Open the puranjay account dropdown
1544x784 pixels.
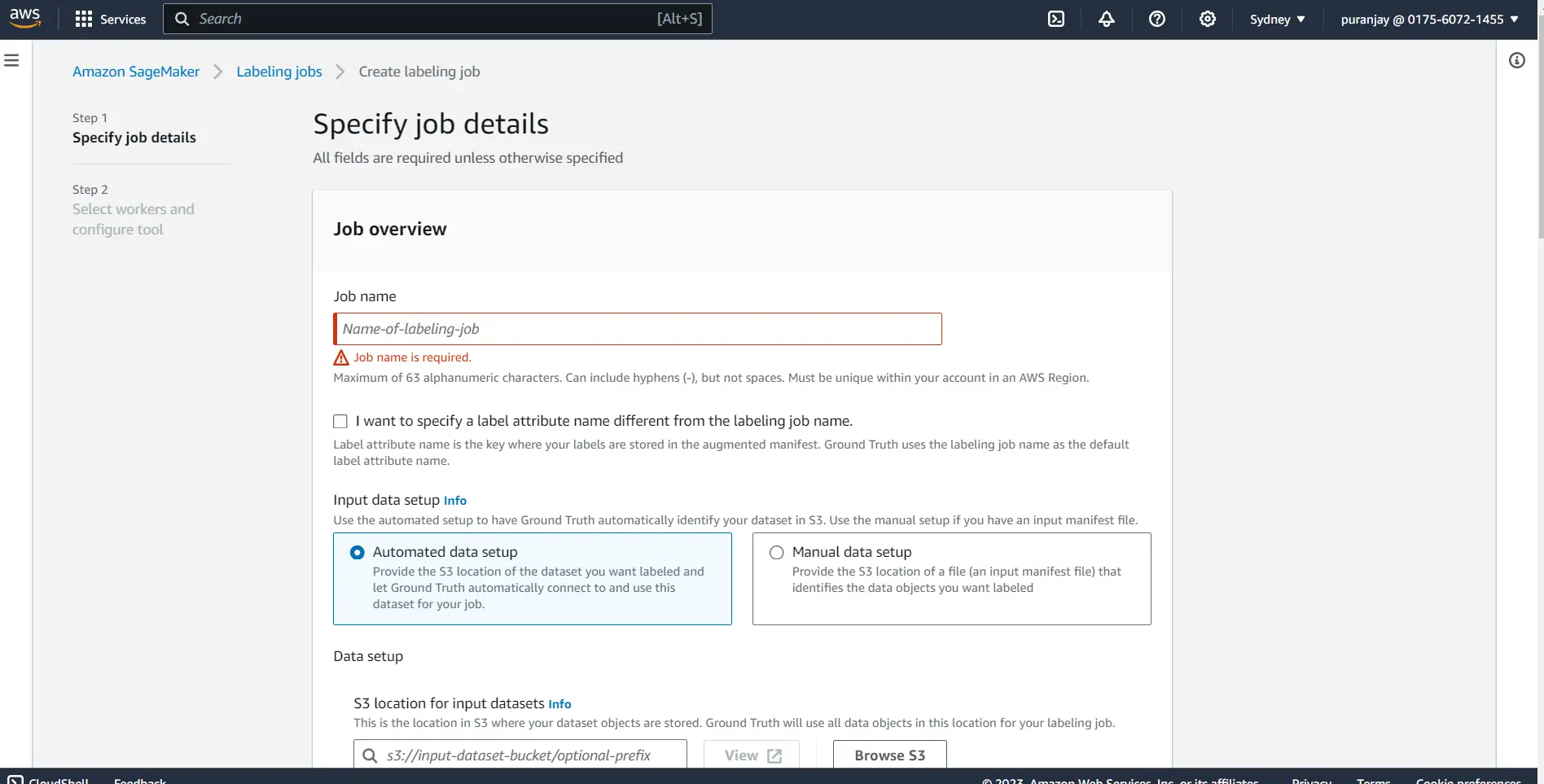(x=1429, y=19)
